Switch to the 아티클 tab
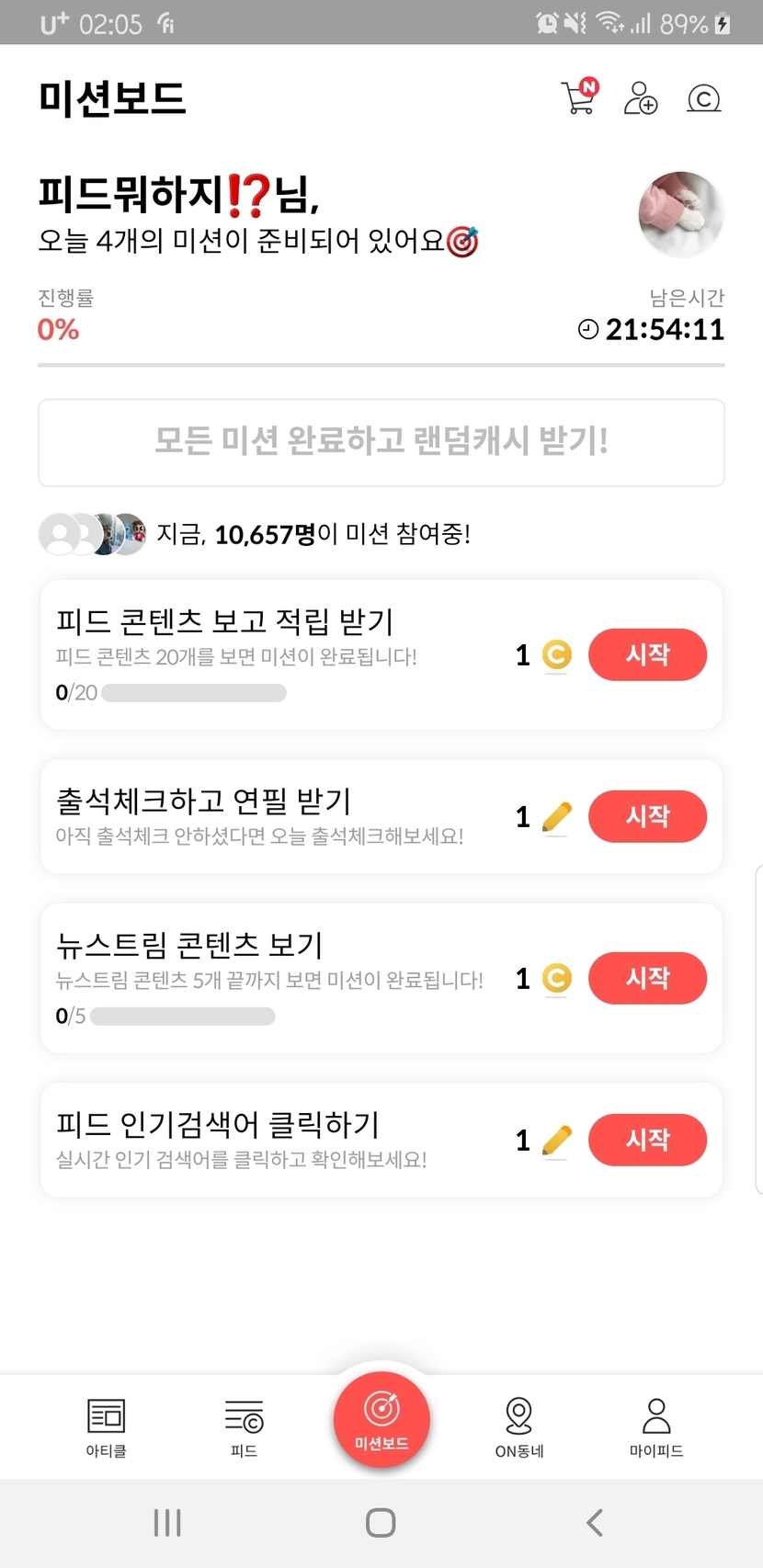This screenshot has height=1568, width=763. click(106, 1426)
